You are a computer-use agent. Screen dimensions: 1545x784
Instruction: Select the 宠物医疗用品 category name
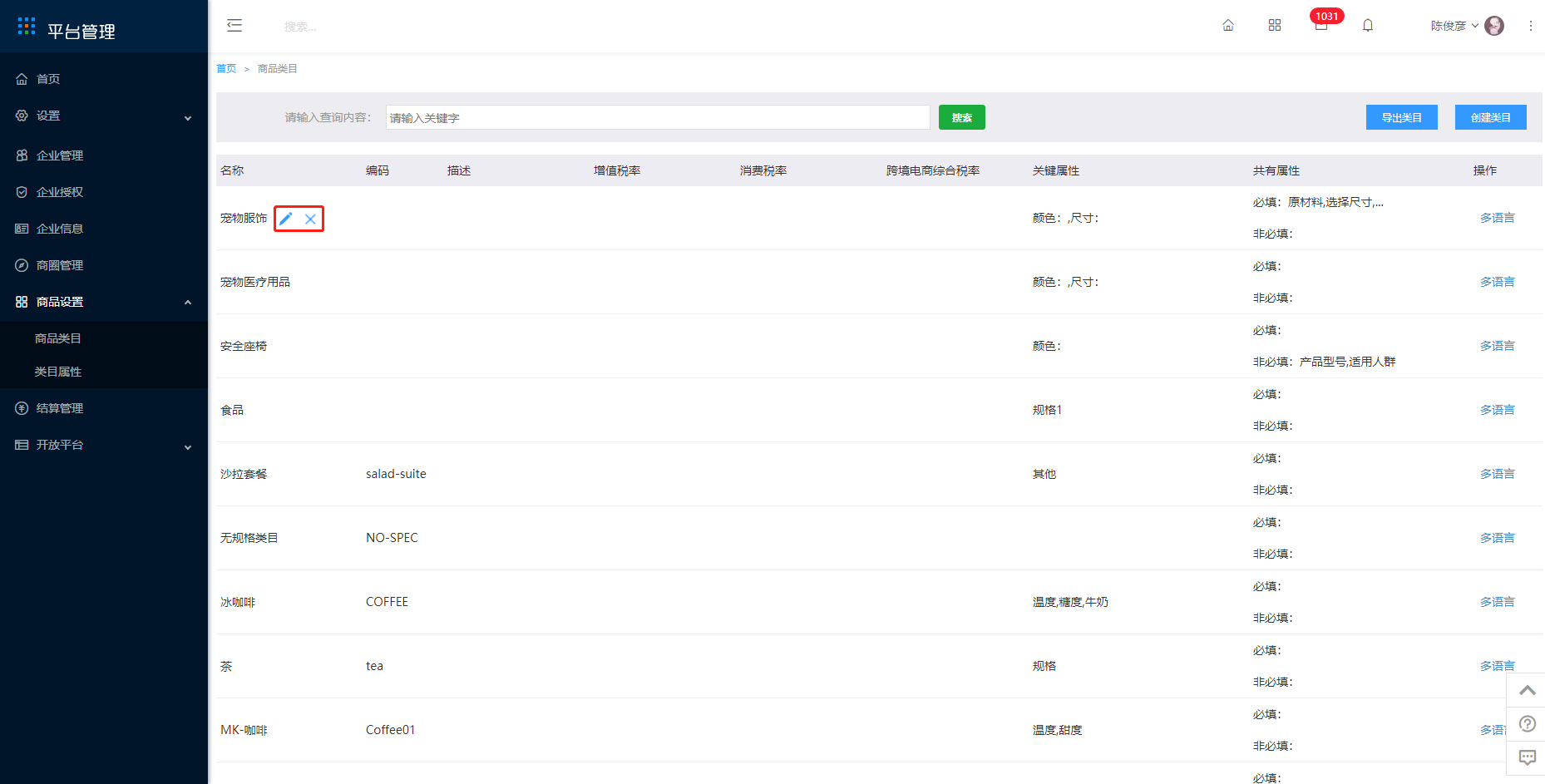255,282
